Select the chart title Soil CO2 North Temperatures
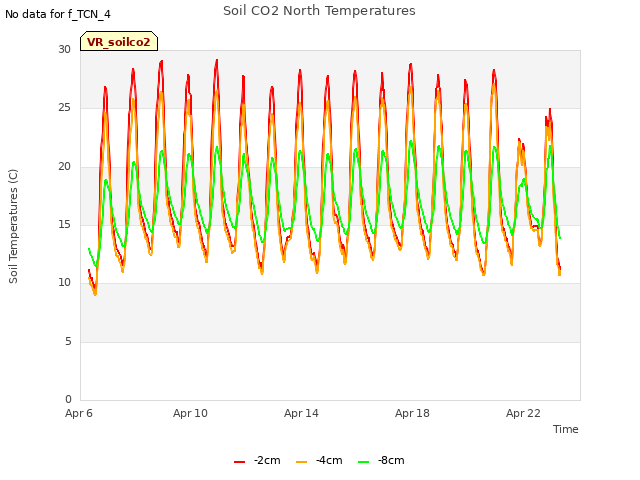The height and width of the screenshot is (480, 640). coord(319,11)
